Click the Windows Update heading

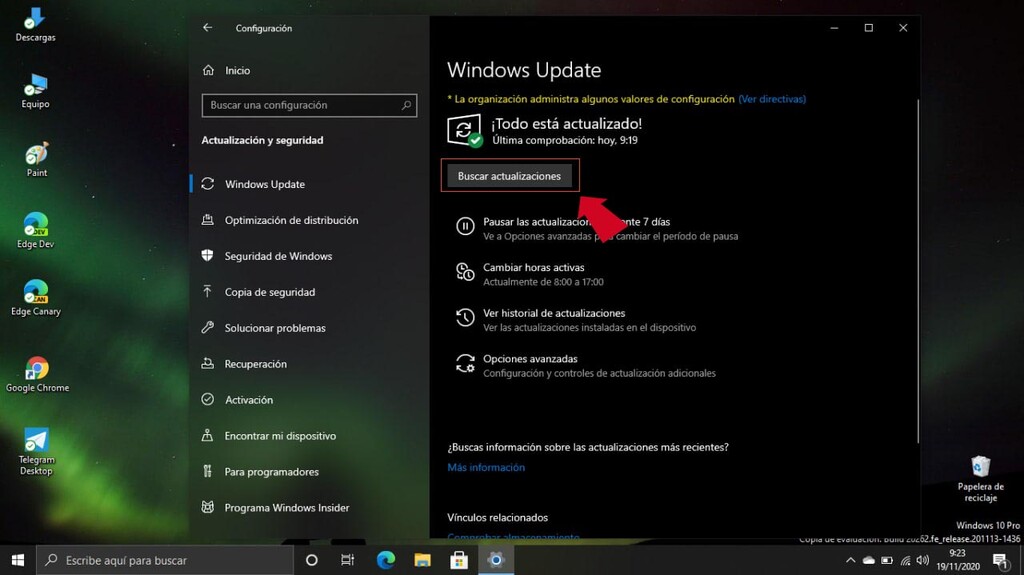pyautogui.click(x=524, y=70)
